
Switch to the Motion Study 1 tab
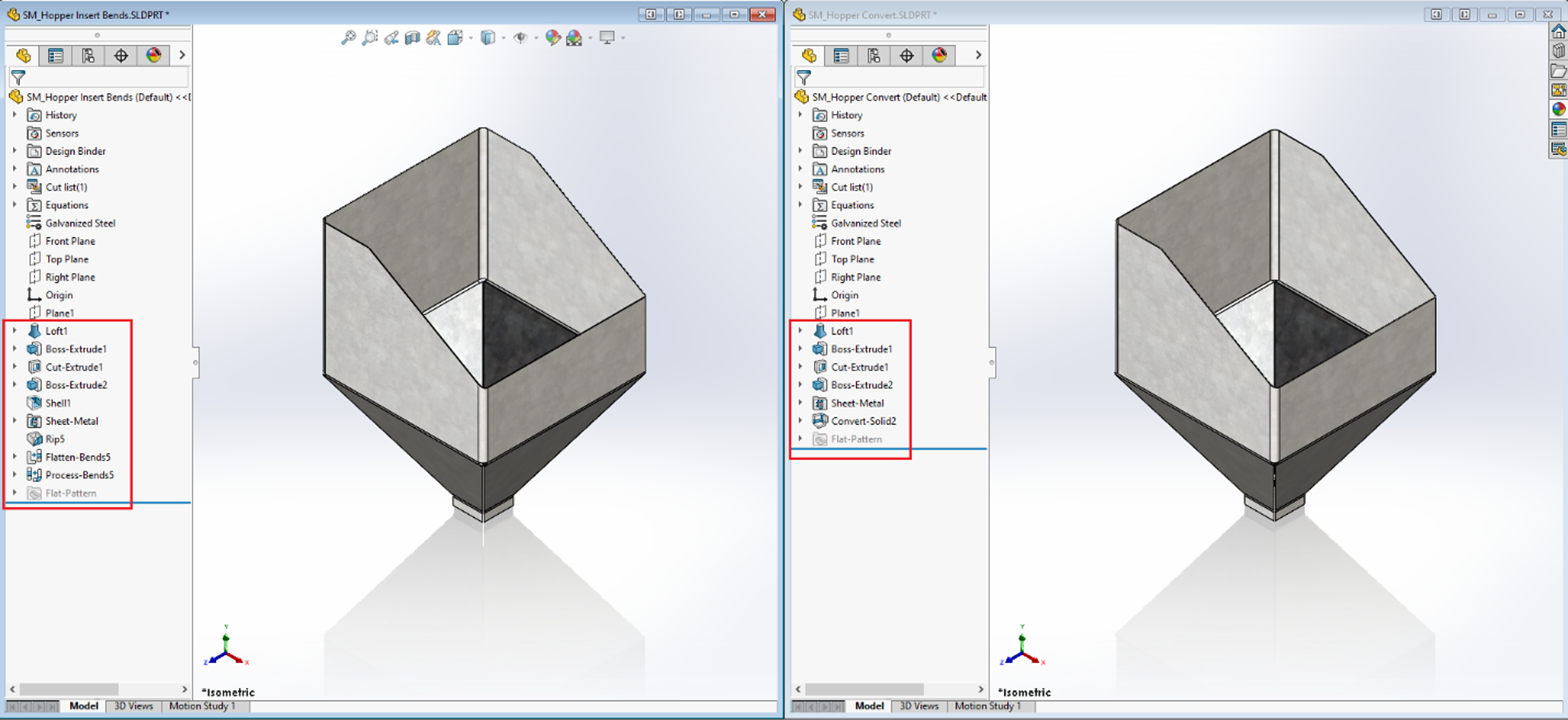[x=202, y=706]
